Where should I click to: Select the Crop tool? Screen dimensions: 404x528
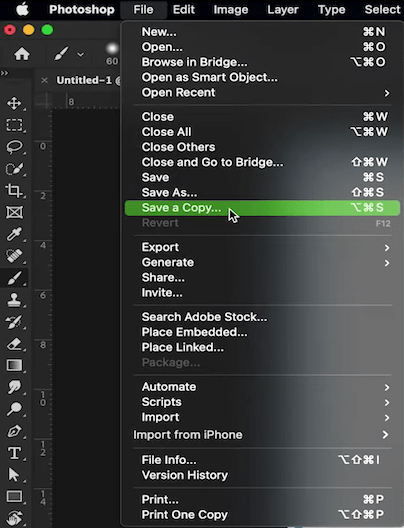[x=14, y=191]
